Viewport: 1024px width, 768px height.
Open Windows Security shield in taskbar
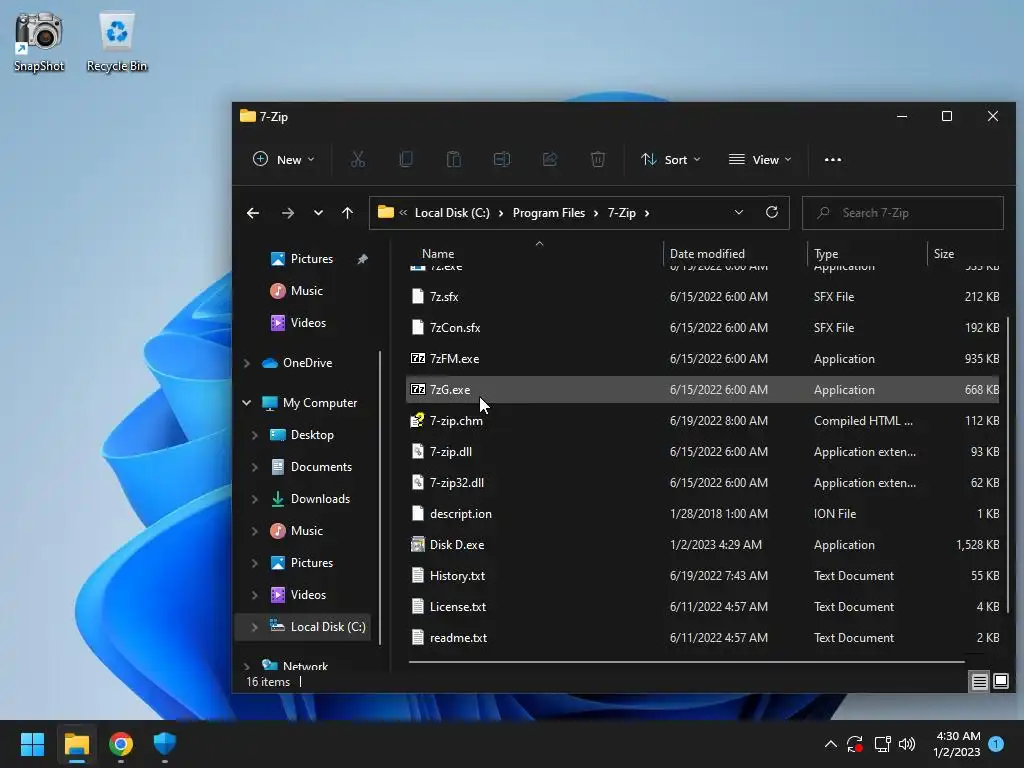pos(165,744)
